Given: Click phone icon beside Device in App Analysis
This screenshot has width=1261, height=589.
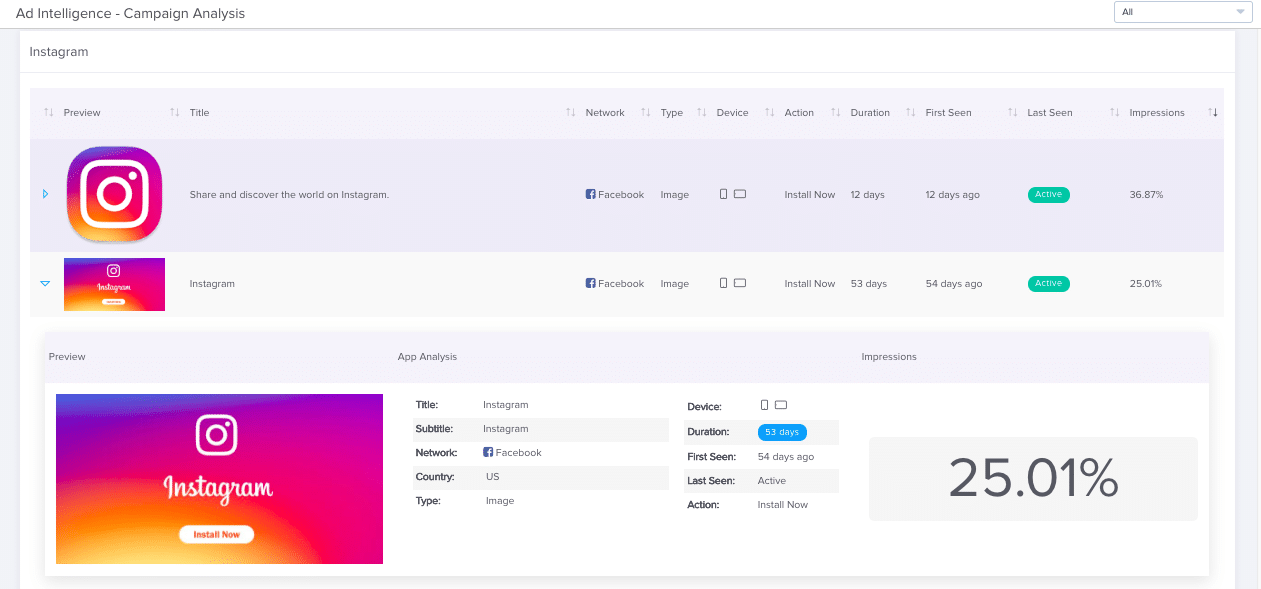Looking at the screenshot, I should pos(765,405).
